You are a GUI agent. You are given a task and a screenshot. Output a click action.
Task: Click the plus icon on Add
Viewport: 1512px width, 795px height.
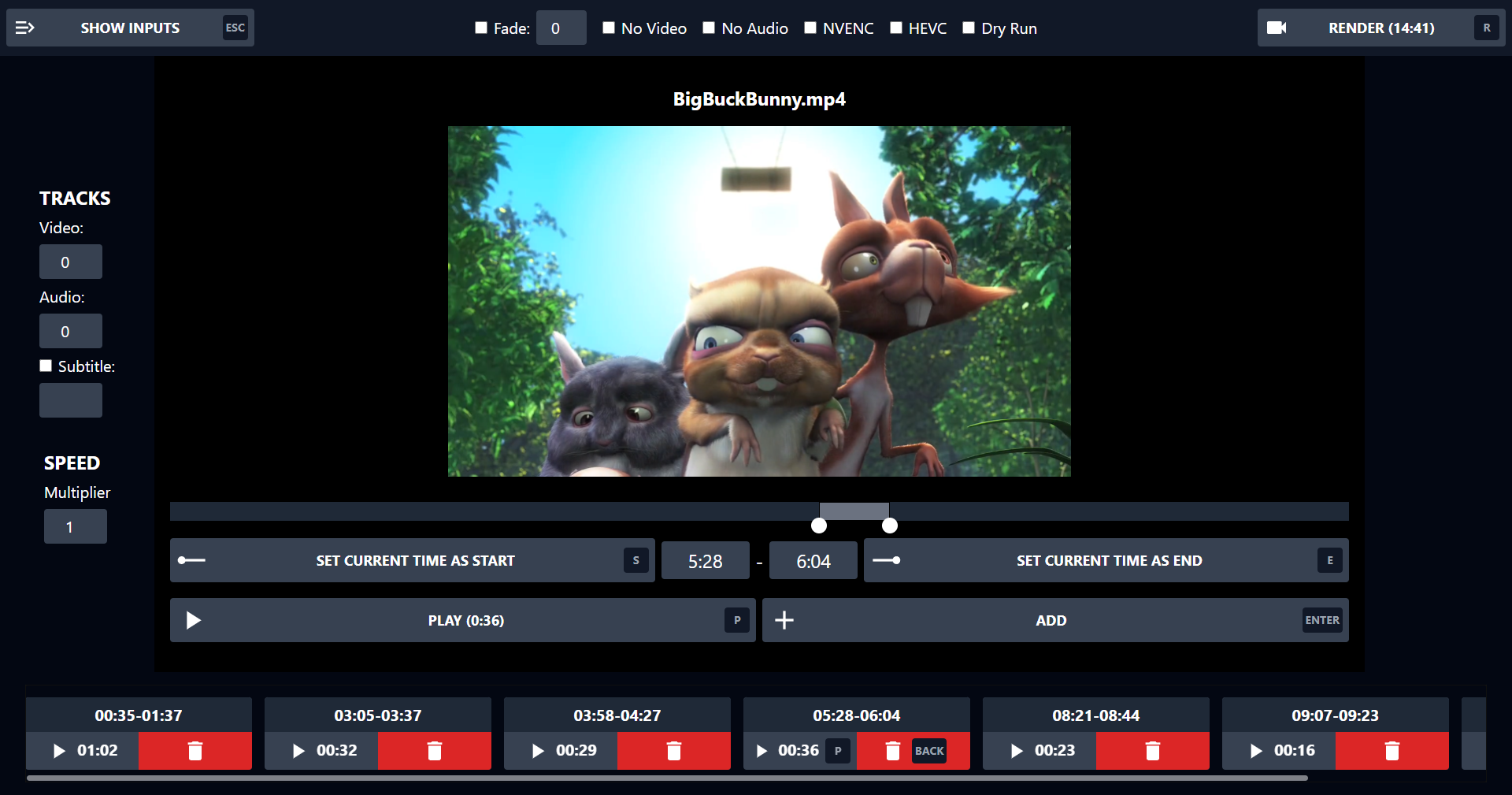(784, 620)
